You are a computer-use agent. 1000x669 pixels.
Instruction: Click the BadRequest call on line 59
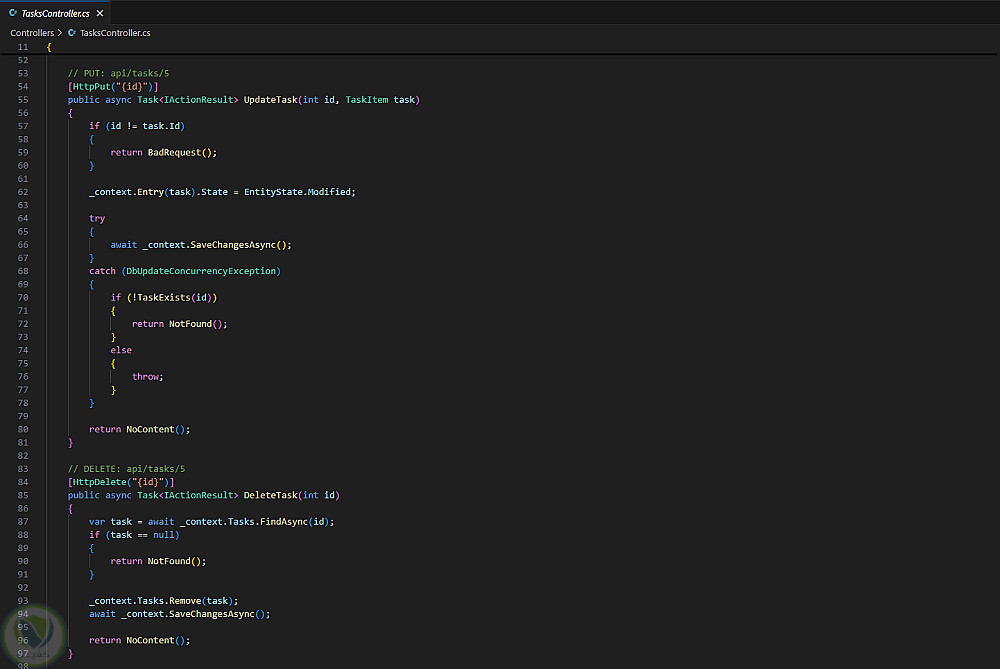pos(176,152)
